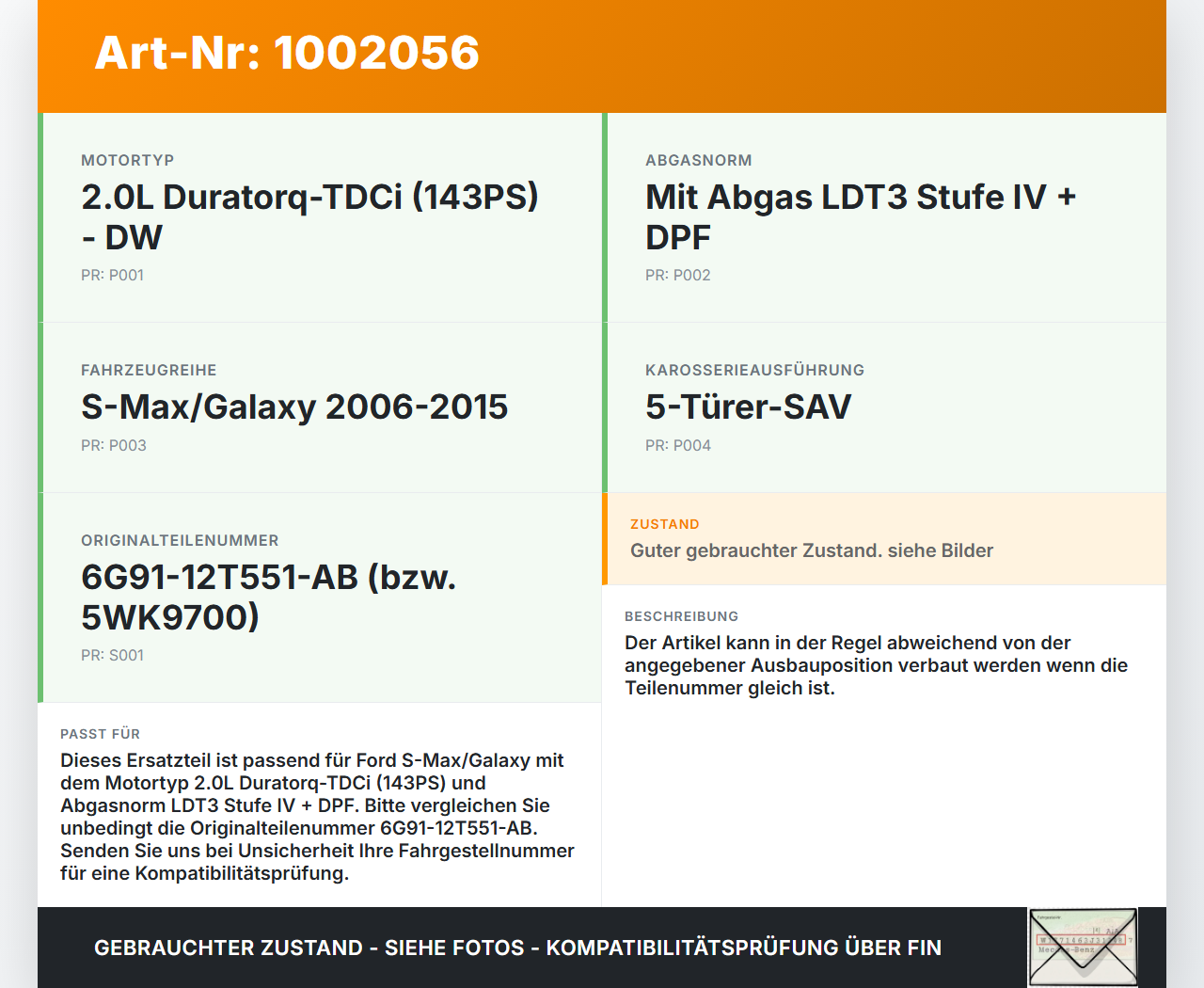Screen dimensions: 1204x988
Task: Click the PR: P001 code
Action: click(112, 275)
